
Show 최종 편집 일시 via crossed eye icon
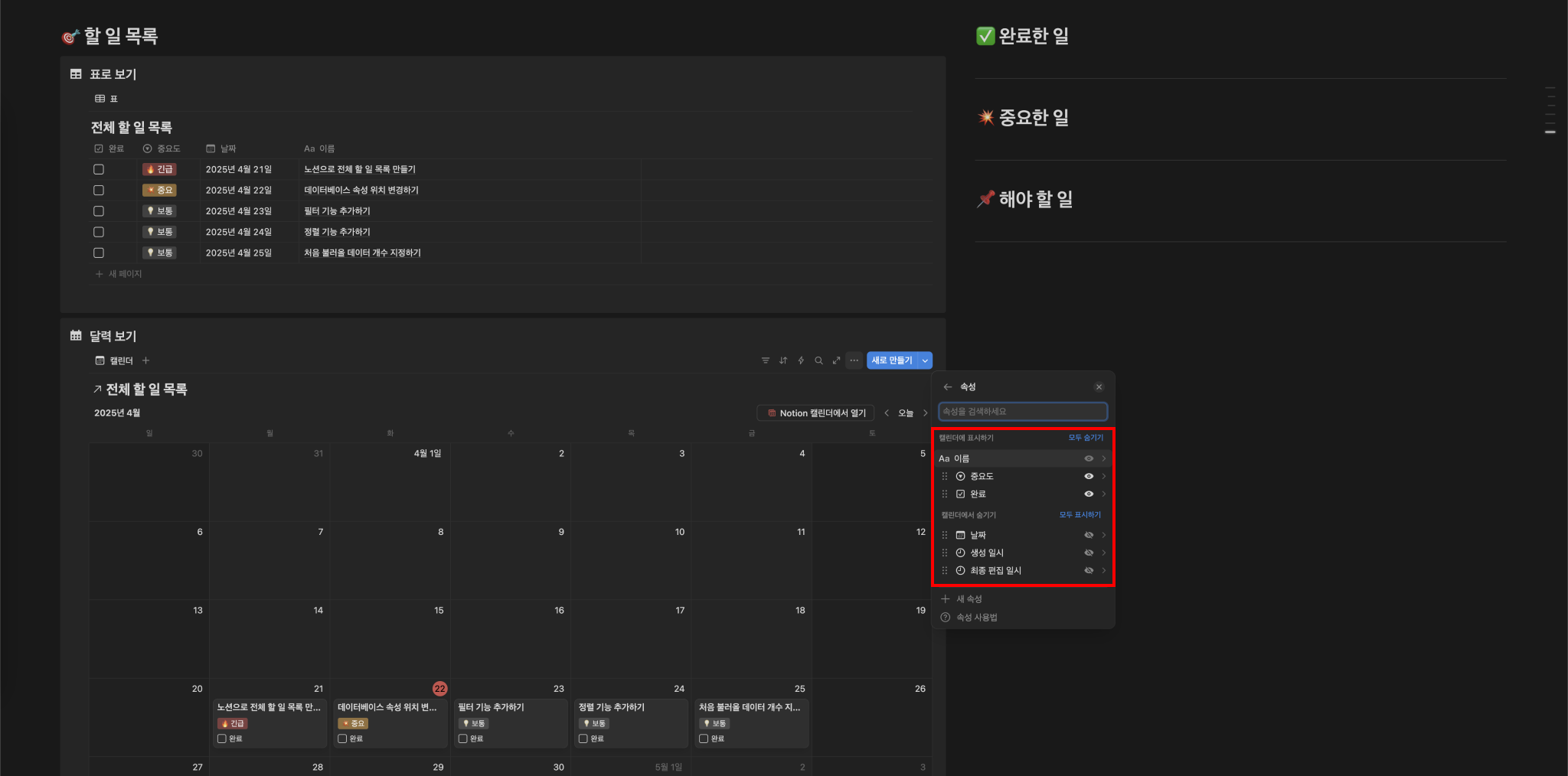(1089, 571)
